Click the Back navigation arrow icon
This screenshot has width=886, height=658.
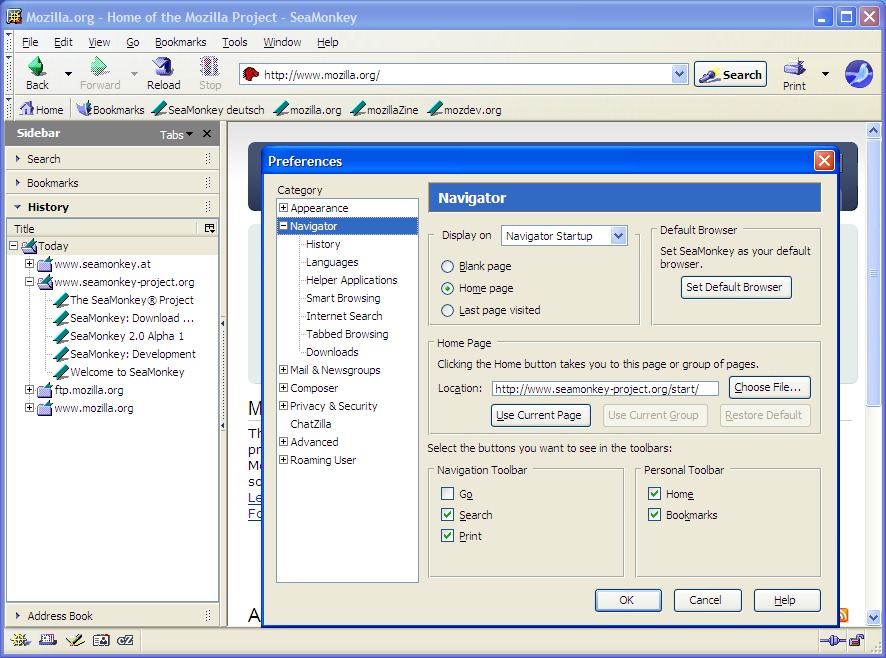37,68
